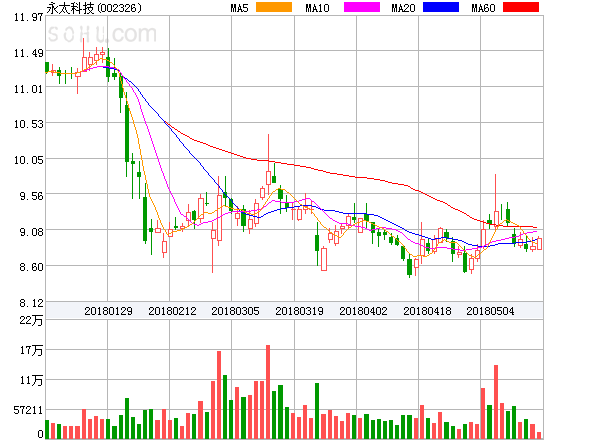Click the 11.01 price axis label
Image resolution: width=600 pixels, height=440 pixels.
click(29, 89)
